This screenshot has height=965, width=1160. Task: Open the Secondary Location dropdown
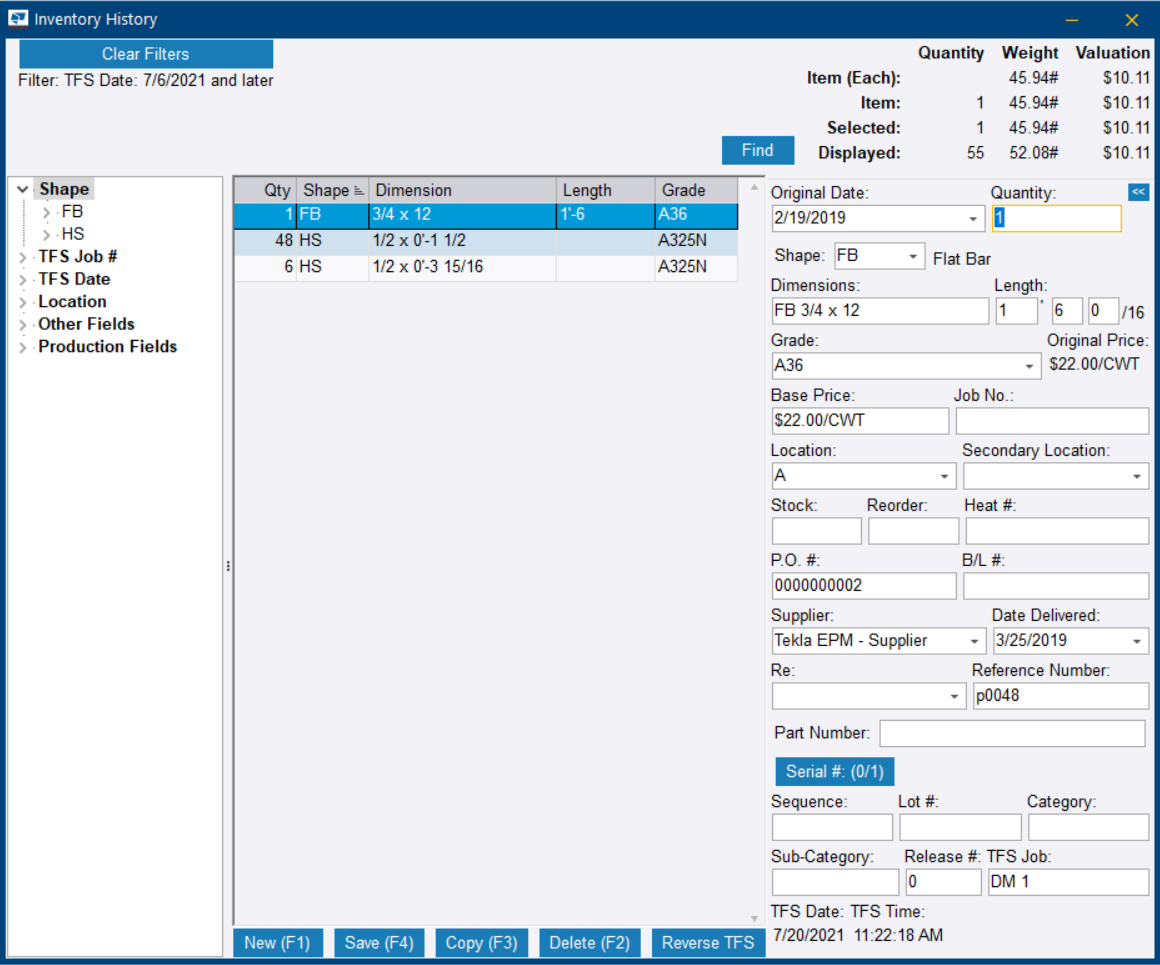click(1137, 476)
